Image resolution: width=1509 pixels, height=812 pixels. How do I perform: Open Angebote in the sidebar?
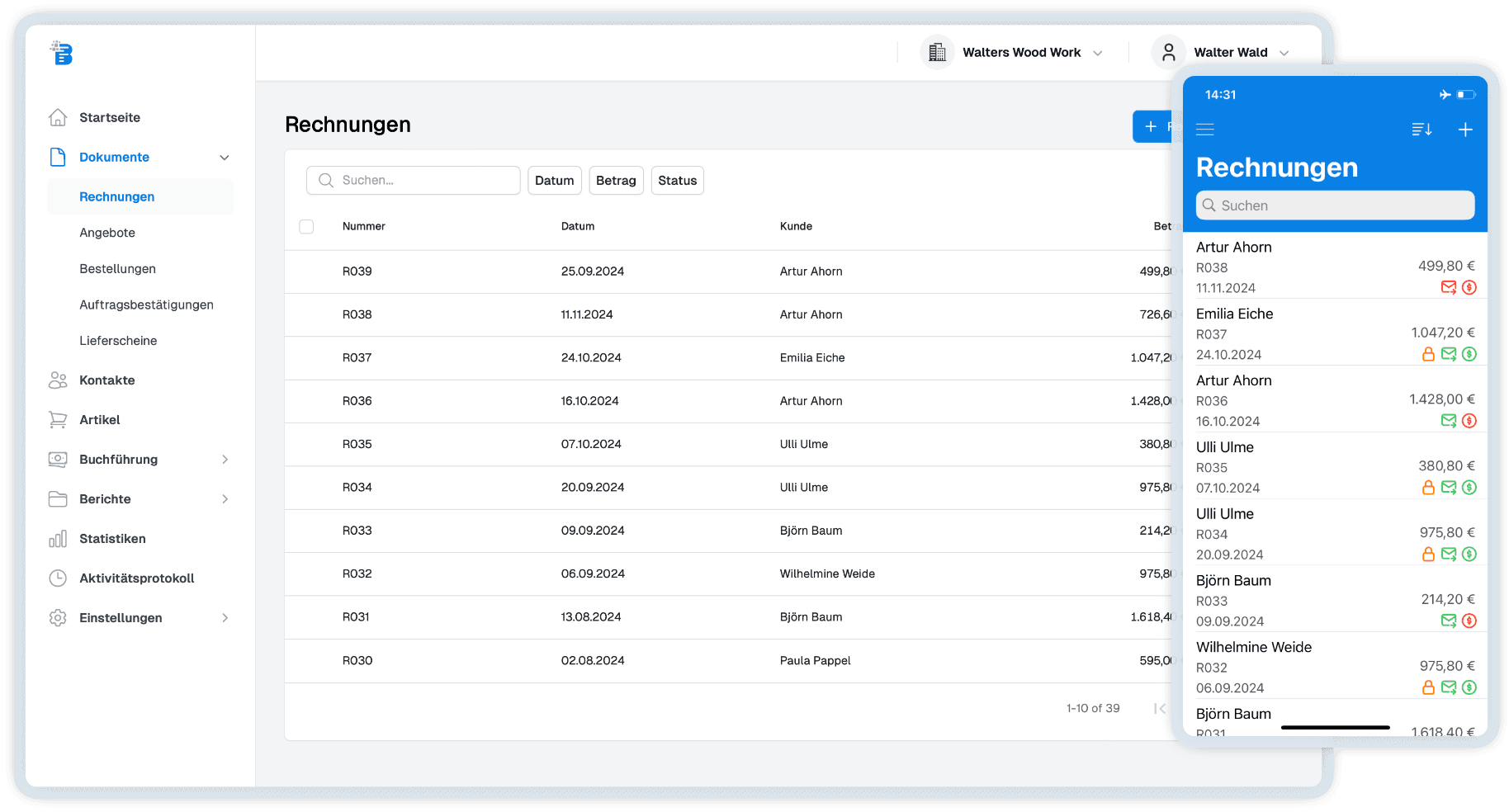pyautogui.click(x=107, y=233)
